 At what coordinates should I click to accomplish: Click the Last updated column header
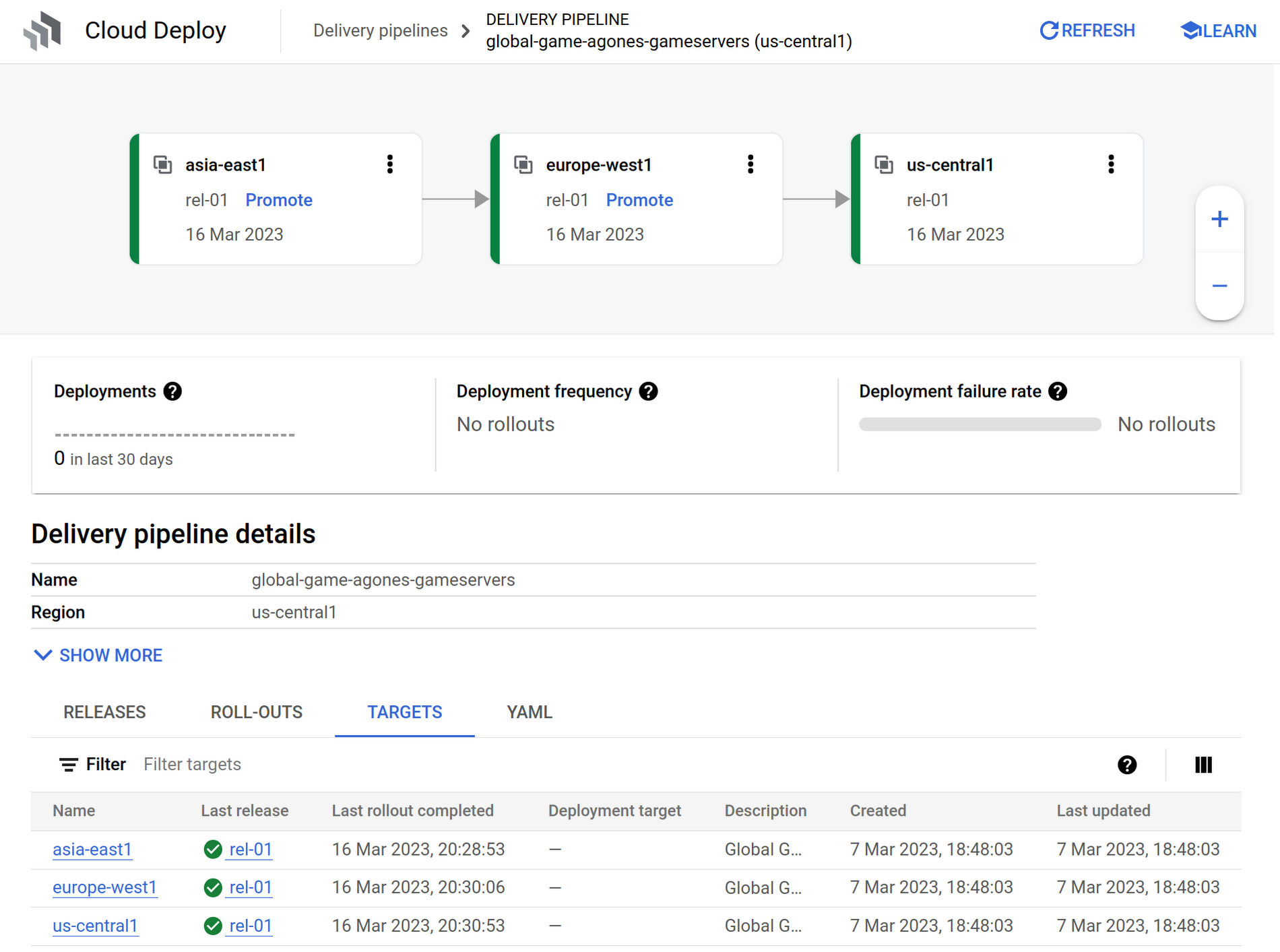tap(1103, 811)
